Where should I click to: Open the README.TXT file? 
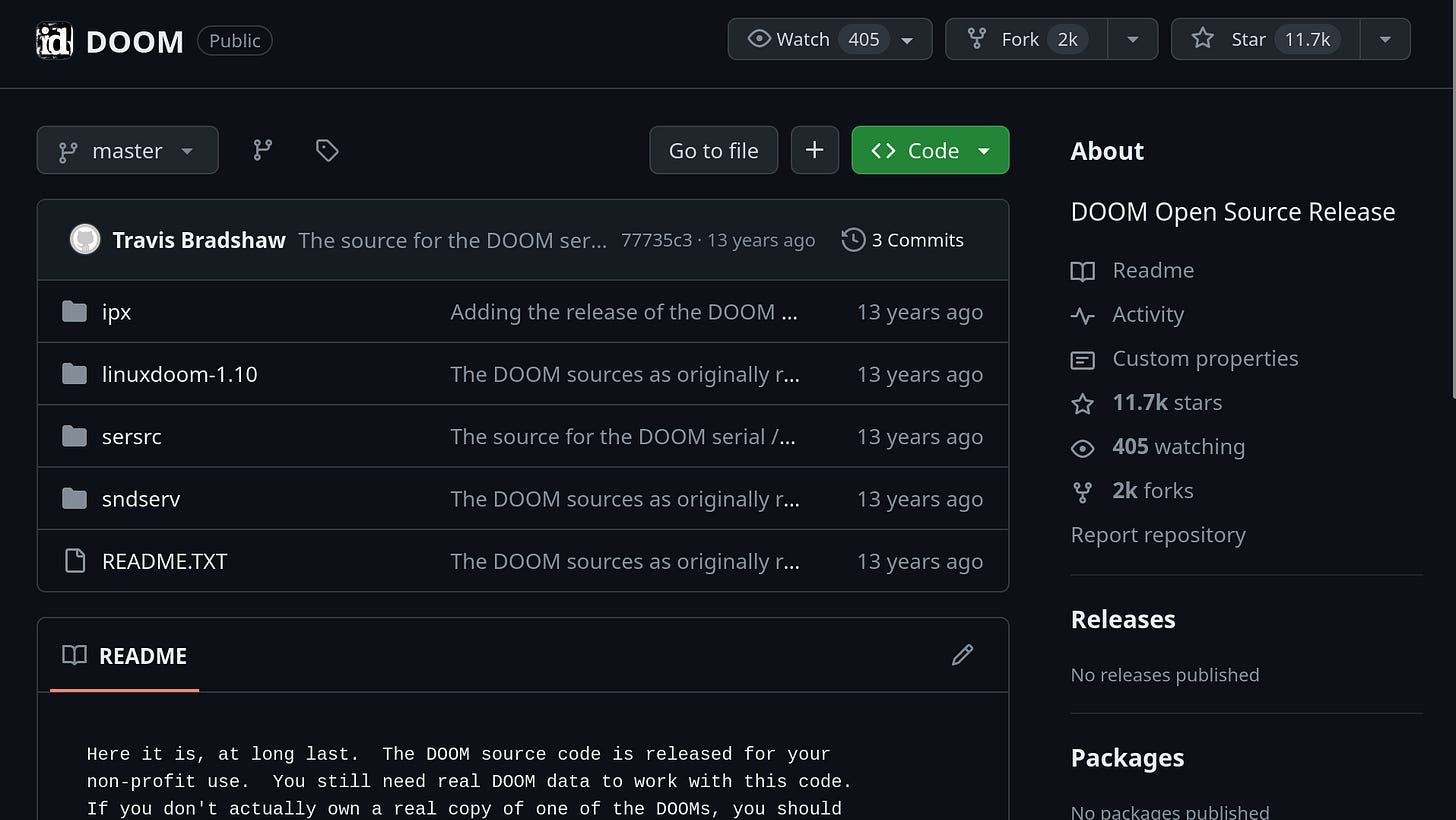[x=165, y=561]
